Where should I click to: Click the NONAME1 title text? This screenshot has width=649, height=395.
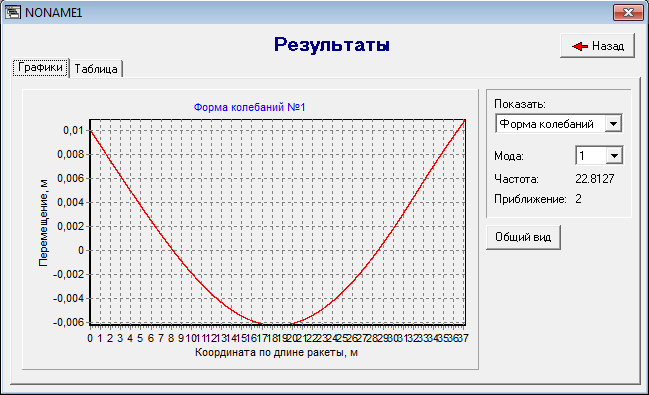pyautogui.click(x=54, y=13)
